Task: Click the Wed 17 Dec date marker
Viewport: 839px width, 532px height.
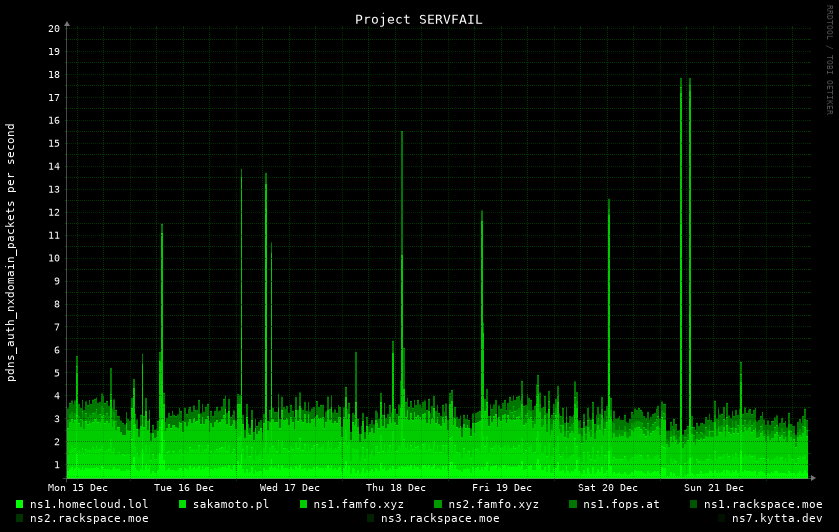Action: (x=290, y=488)
